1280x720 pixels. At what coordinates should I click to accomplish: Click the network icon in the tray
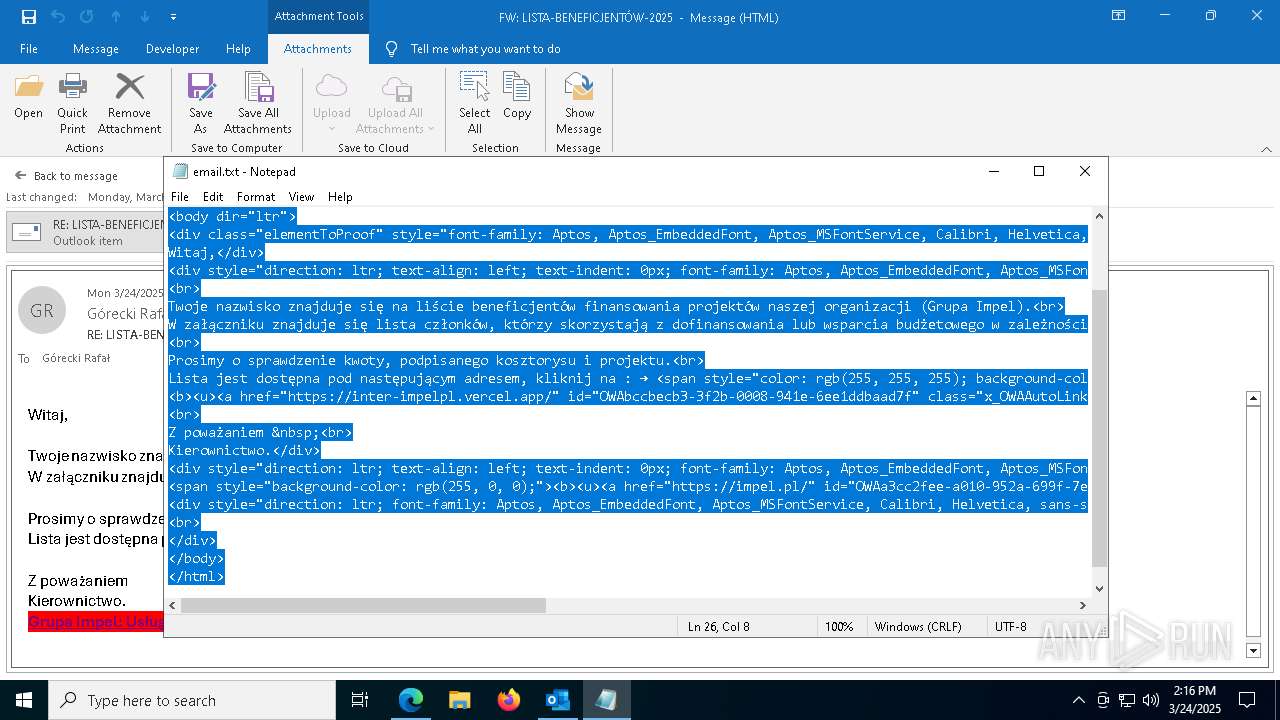point(1126,700)
